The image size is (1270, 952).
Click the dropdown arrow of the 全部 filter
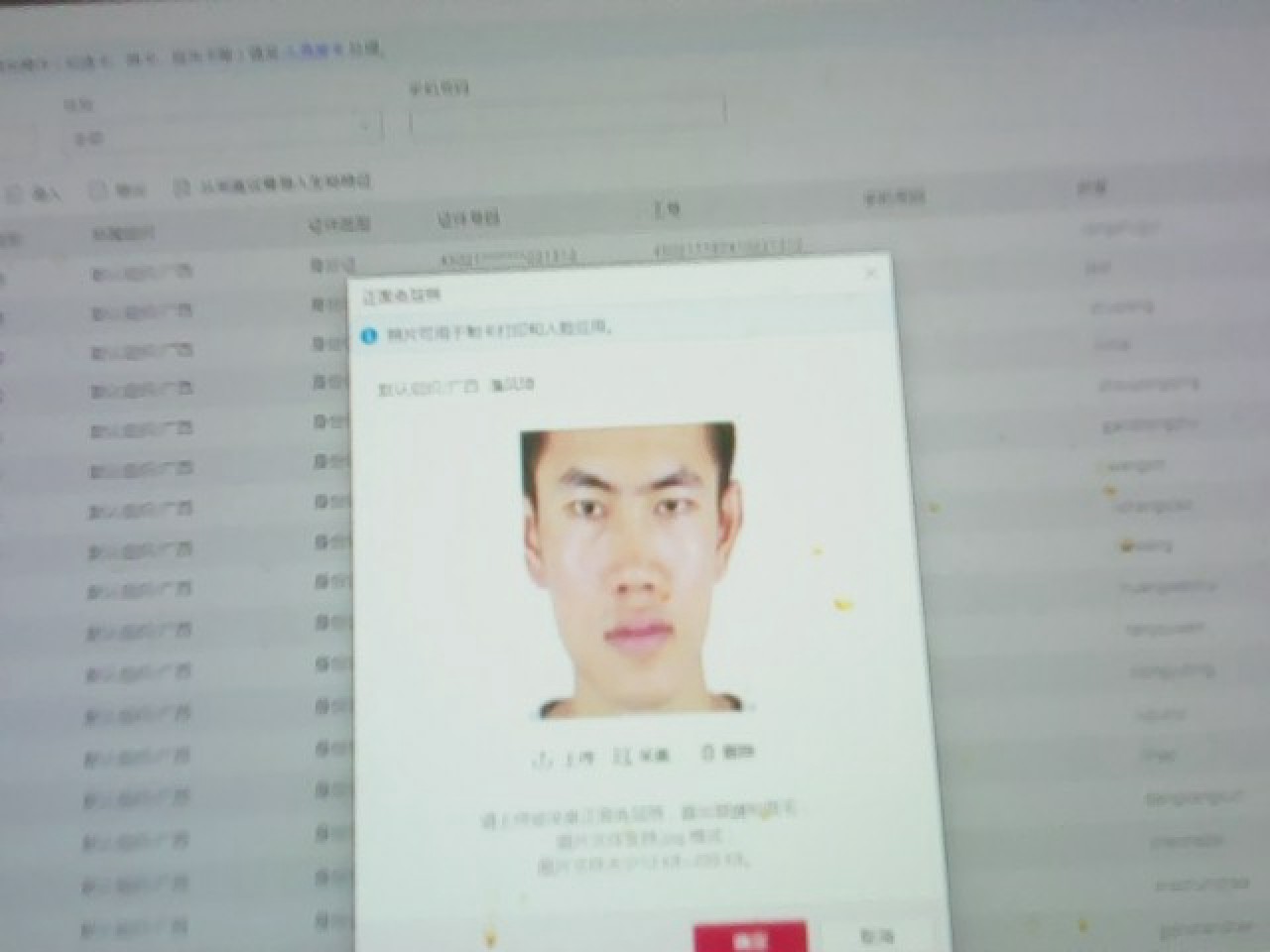[364, 126]
